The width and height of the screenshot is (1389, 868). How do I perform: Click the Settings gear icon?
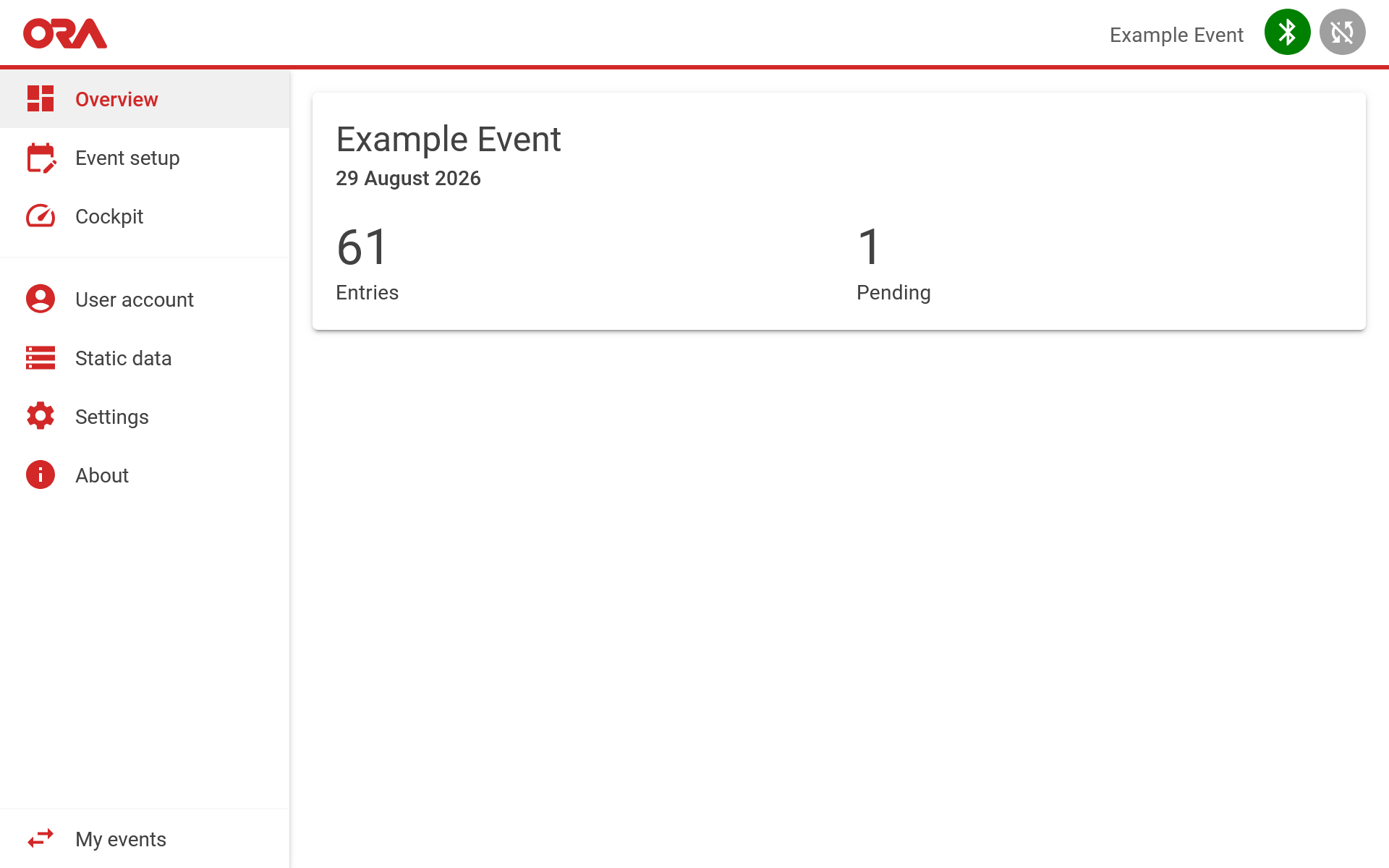pos(41,416)
